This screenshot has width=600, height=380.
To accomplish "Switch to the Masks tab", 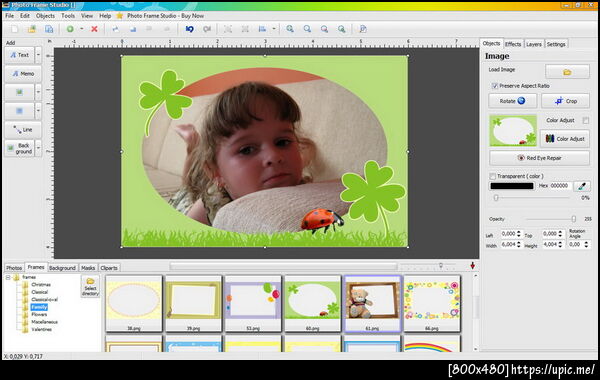I will point(88,268).
